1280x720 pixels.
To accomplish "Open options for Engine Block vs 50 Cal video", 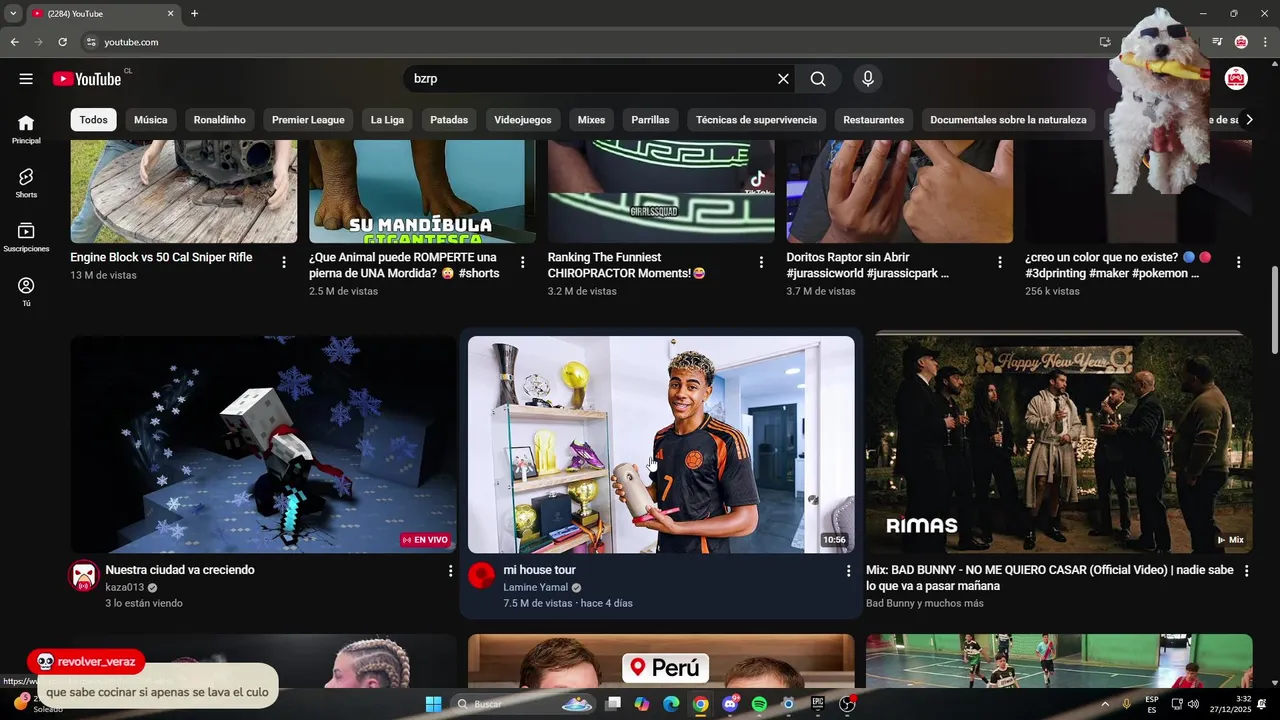I will tap(284, 262).
